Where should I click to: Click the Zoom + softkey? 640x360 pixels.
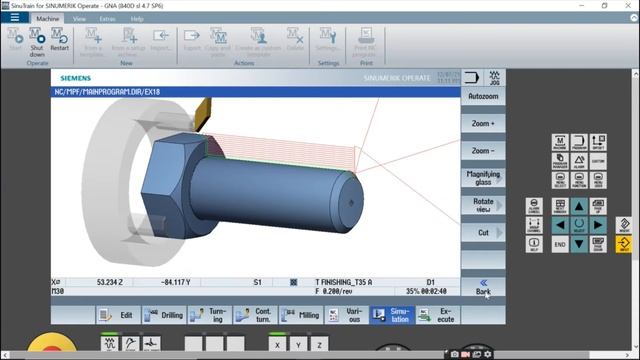coord(483,123)
